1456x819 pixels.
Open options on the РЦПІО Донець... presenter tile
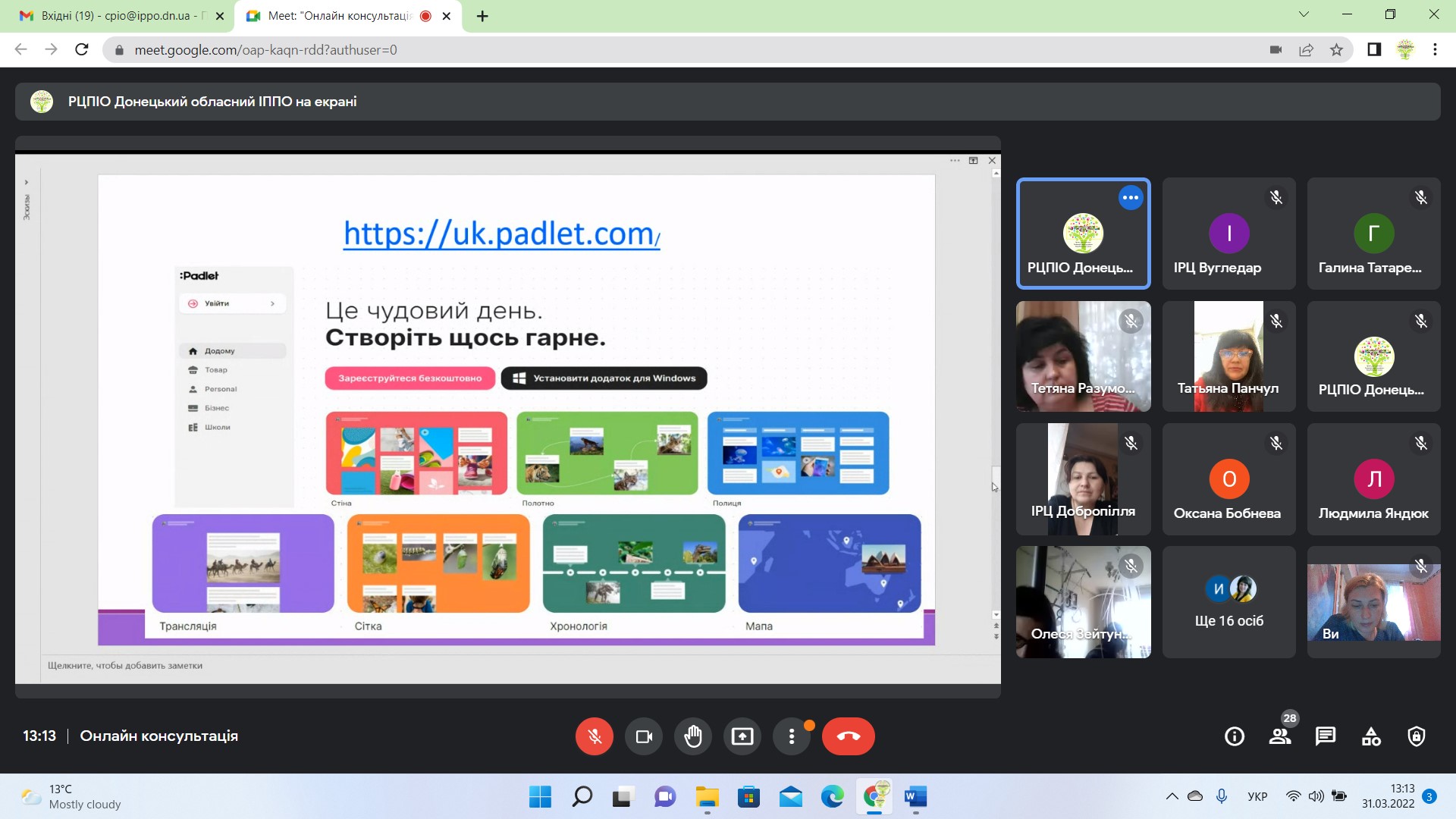[1131, 198]
